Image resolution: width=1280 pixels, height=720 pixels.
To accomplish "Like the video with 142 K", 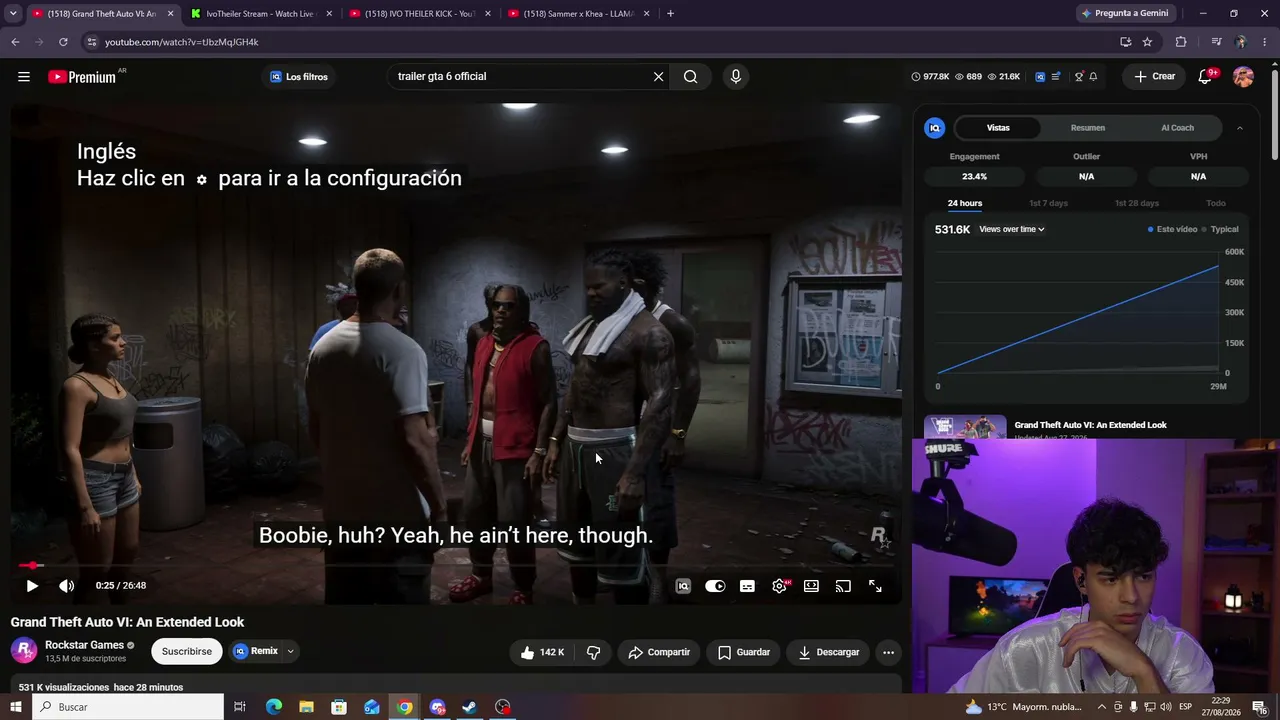I will (x=541, y=652).
